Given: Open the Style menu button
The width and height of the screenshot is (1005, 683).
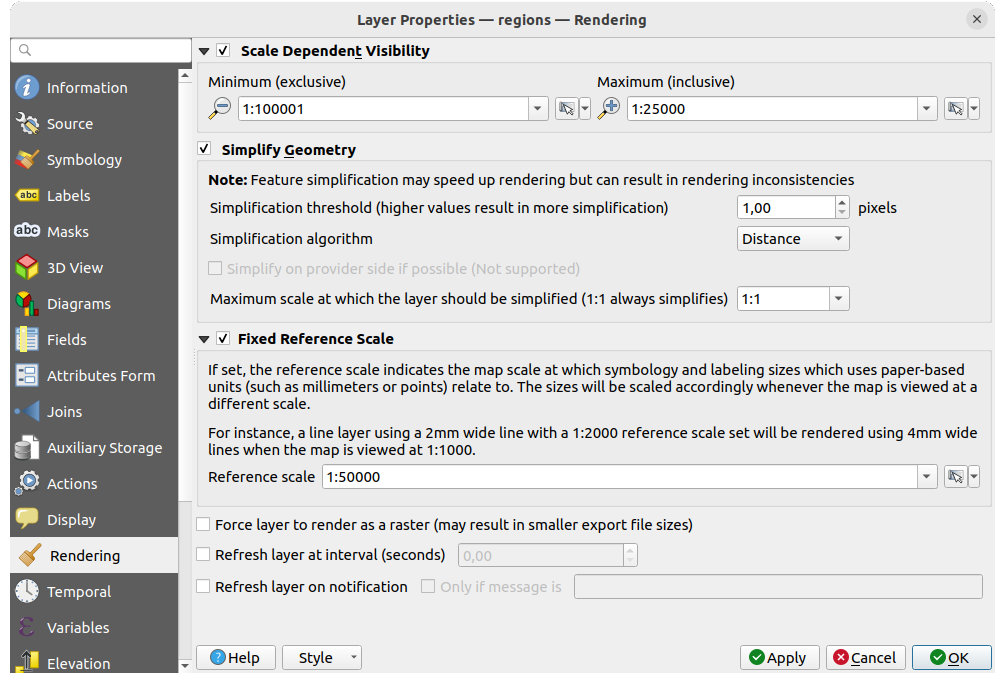Looking at the screenshot, I should (321, 657).
